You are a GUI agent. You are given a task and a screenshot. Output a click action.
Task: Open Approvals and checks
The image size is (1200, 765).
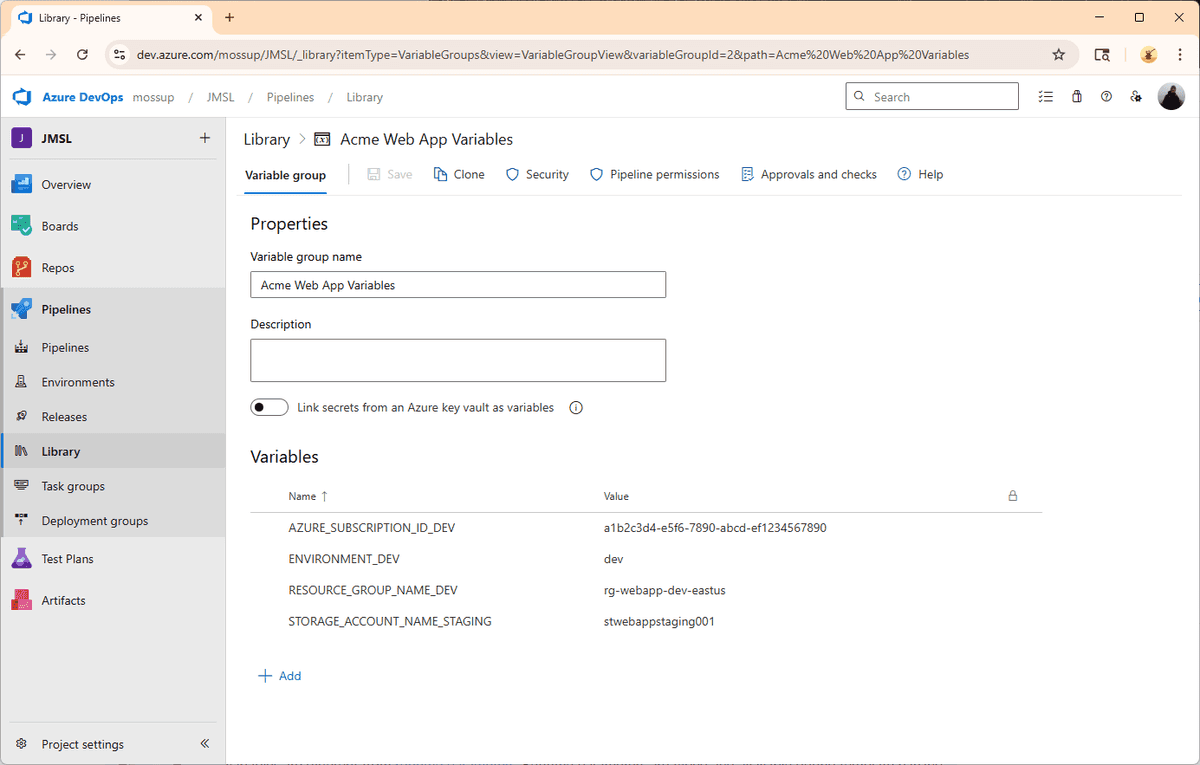(808, 174)
